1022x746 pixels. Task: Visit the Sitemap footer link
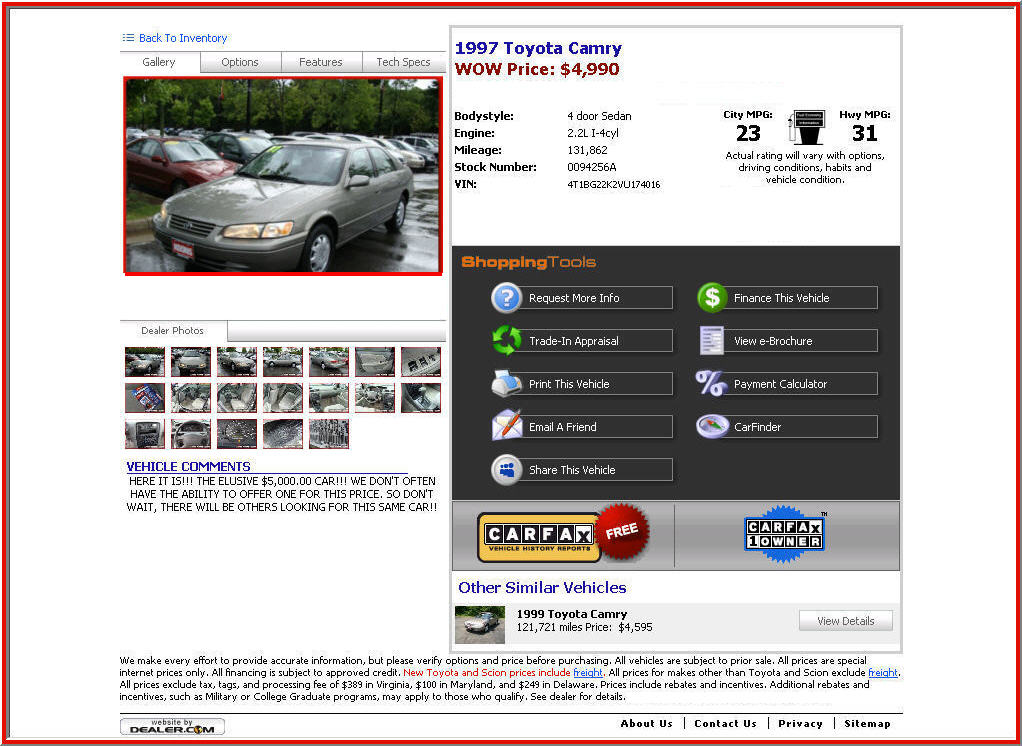[868, 723]
